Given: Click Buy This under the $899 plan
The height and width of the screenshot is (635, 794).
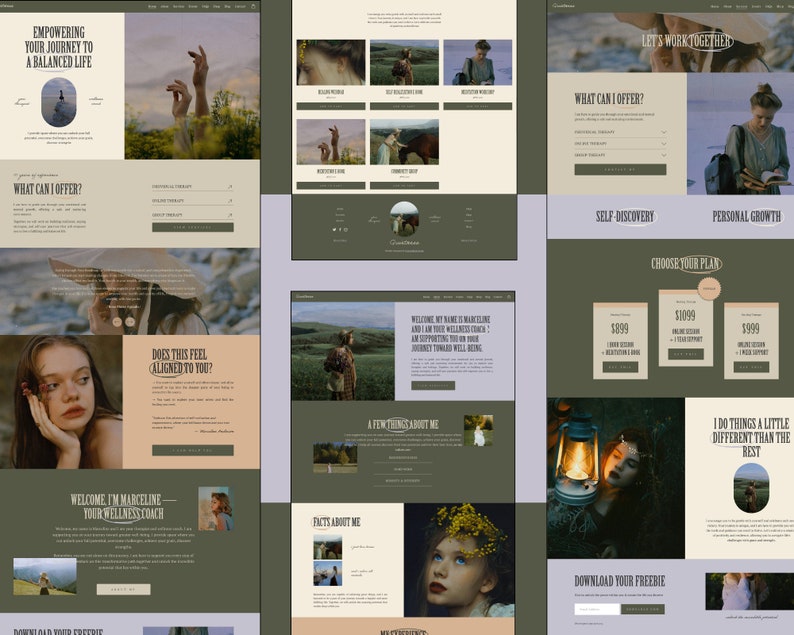Looking at the screenshot, I should pyautogui.click(x=620, y=367).
